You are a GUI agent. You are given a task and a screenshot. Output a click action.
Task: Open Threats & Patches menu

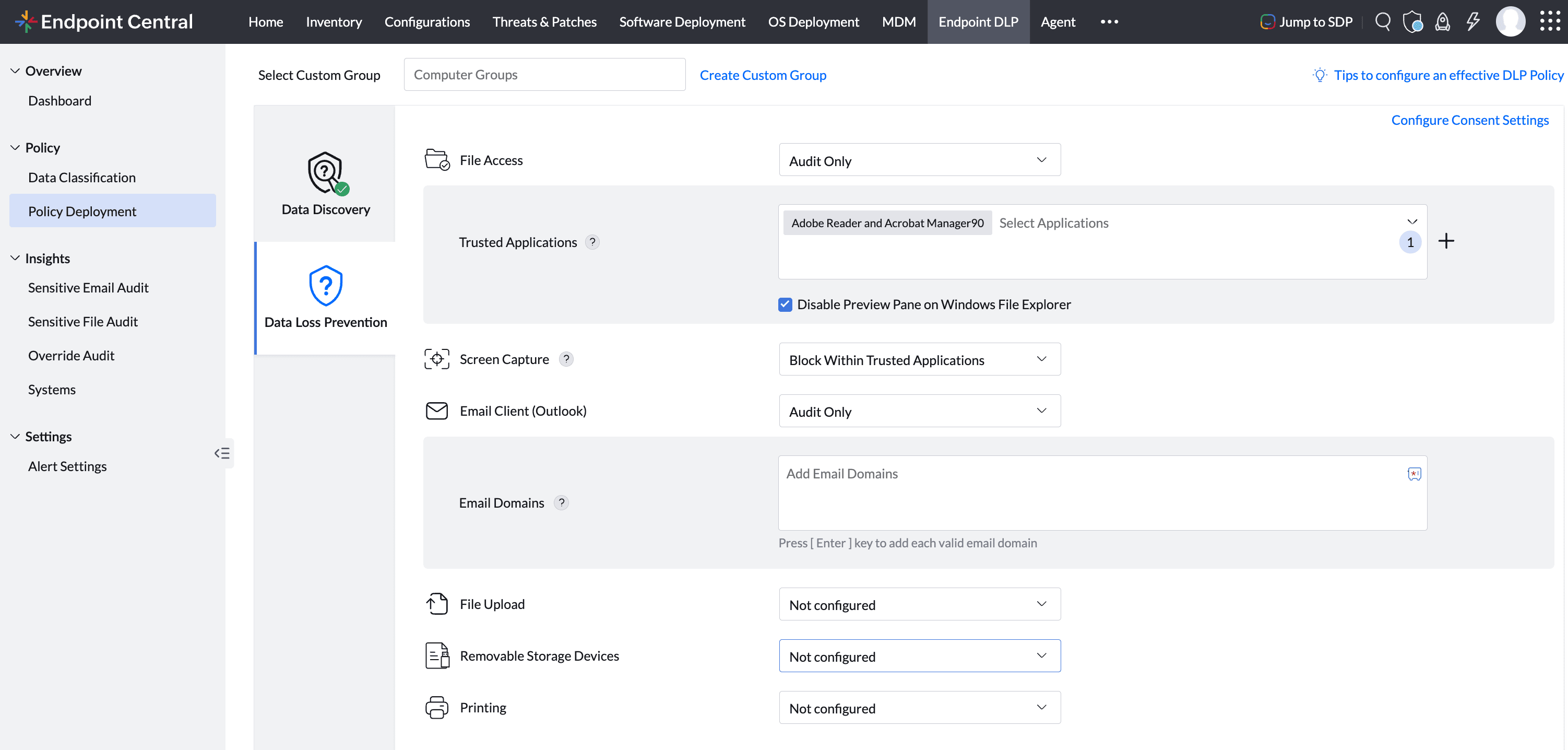544,22
